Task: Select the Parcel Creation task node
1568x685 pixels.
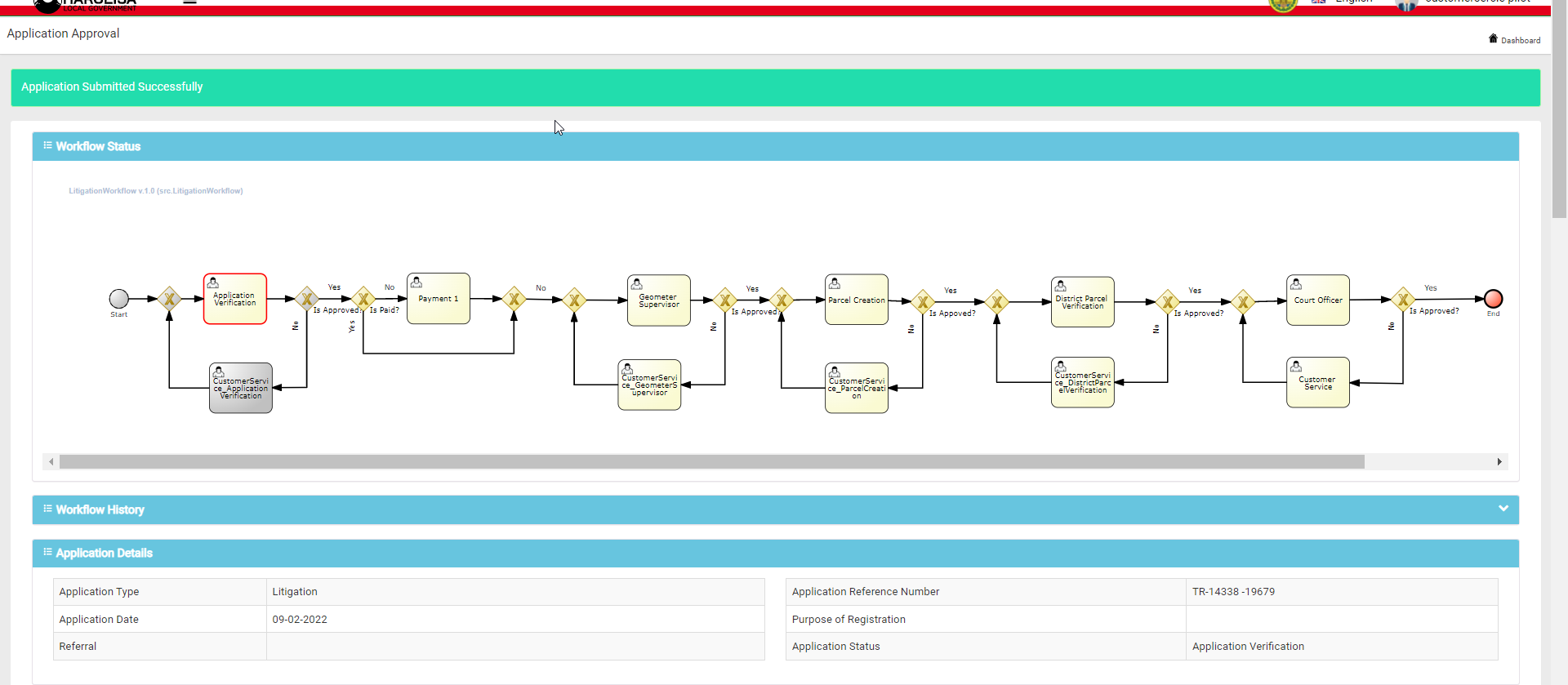Action: tap(857, 300)
